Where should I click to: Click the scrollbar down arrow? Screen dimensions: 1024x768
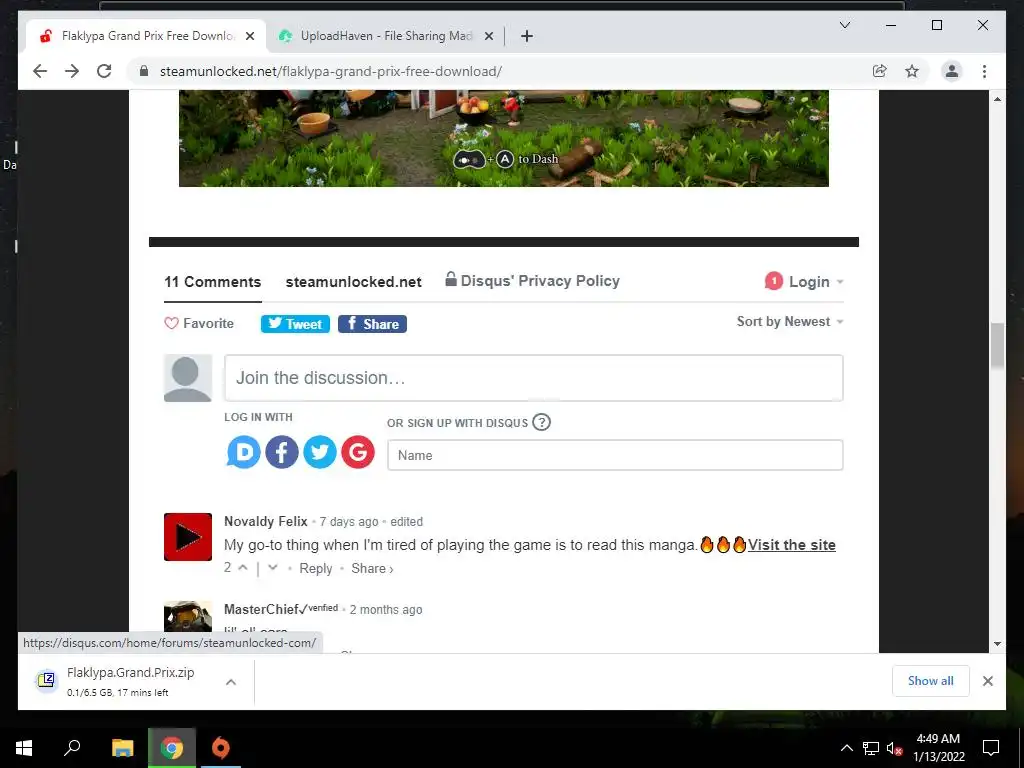(997, 644)
